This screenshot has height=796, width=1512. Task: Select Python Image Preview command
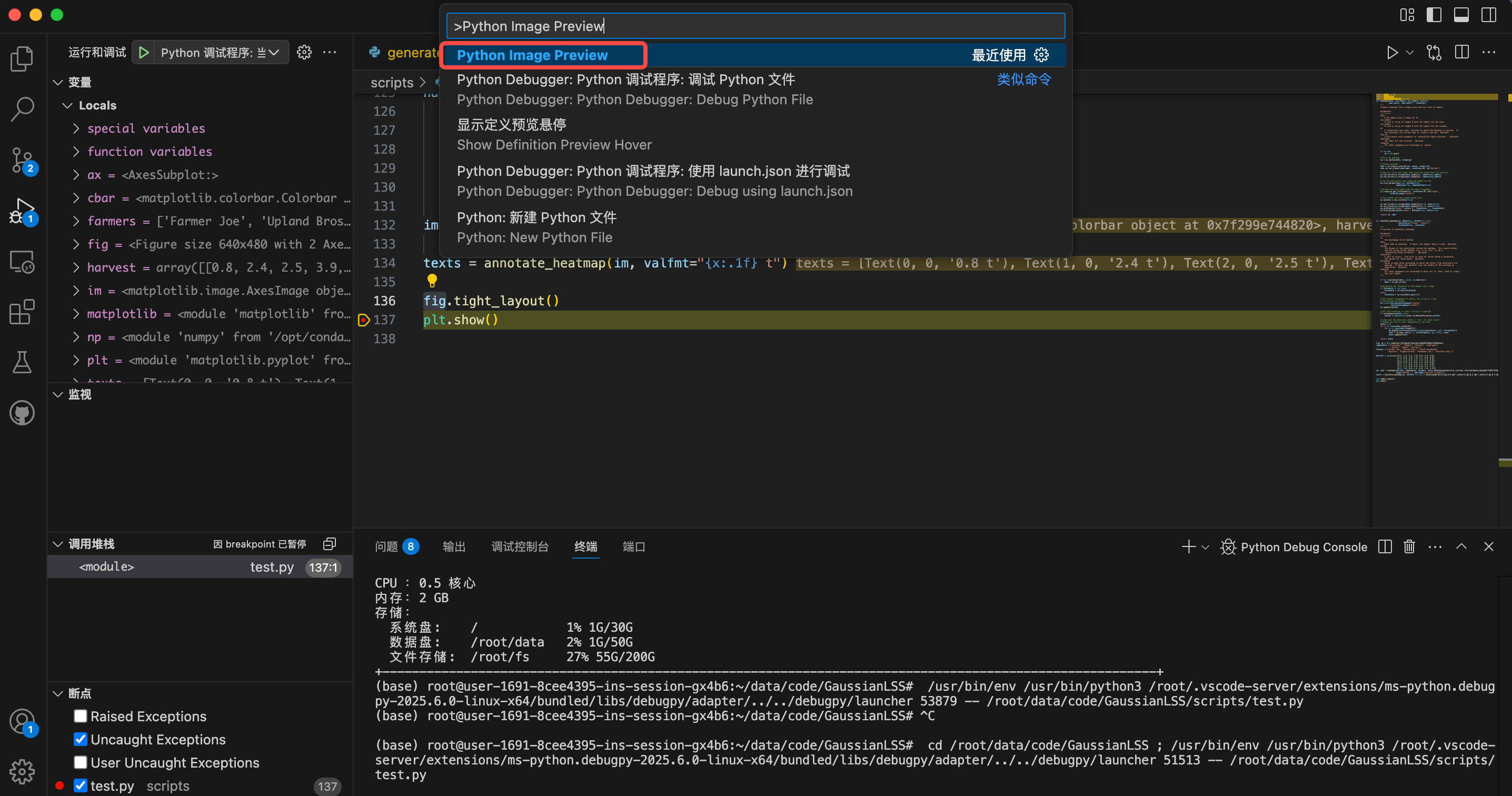click(532, 55)
